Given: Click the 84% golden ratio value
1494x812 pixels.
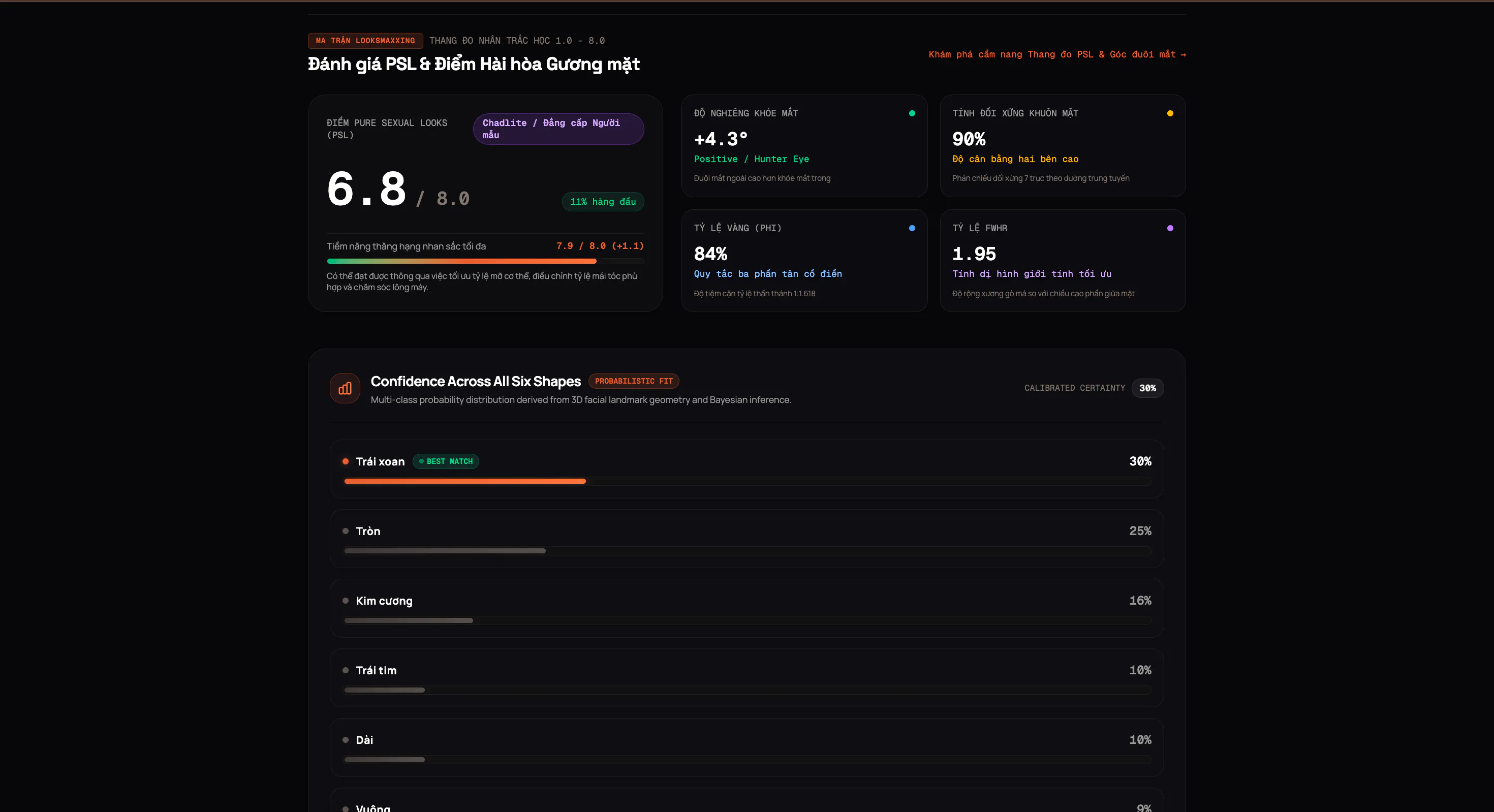Looking at the screenshot, I should [x=710, y=254].
